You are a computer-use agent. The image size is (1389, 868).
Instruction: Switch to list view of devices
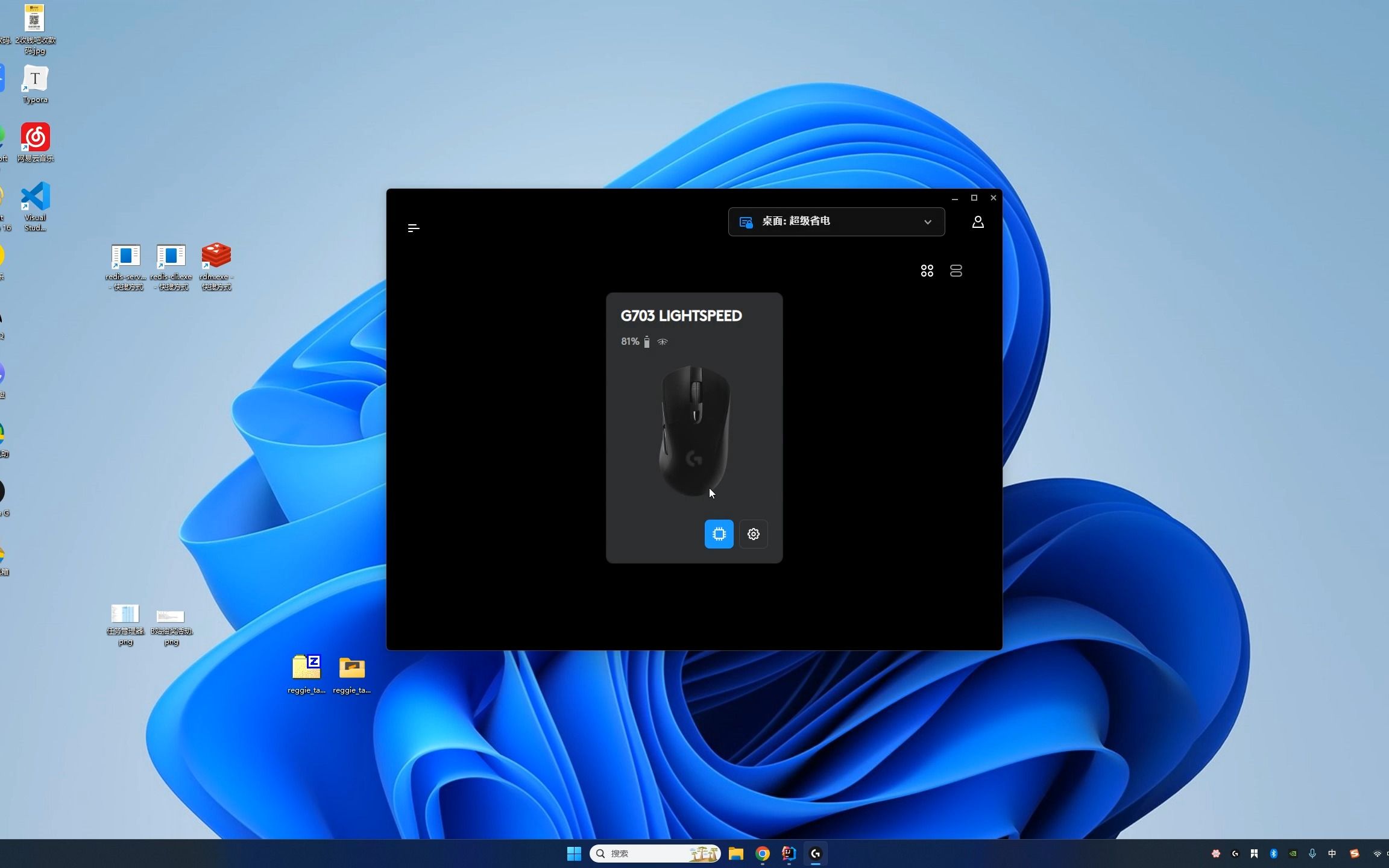(x=956, y=271)
